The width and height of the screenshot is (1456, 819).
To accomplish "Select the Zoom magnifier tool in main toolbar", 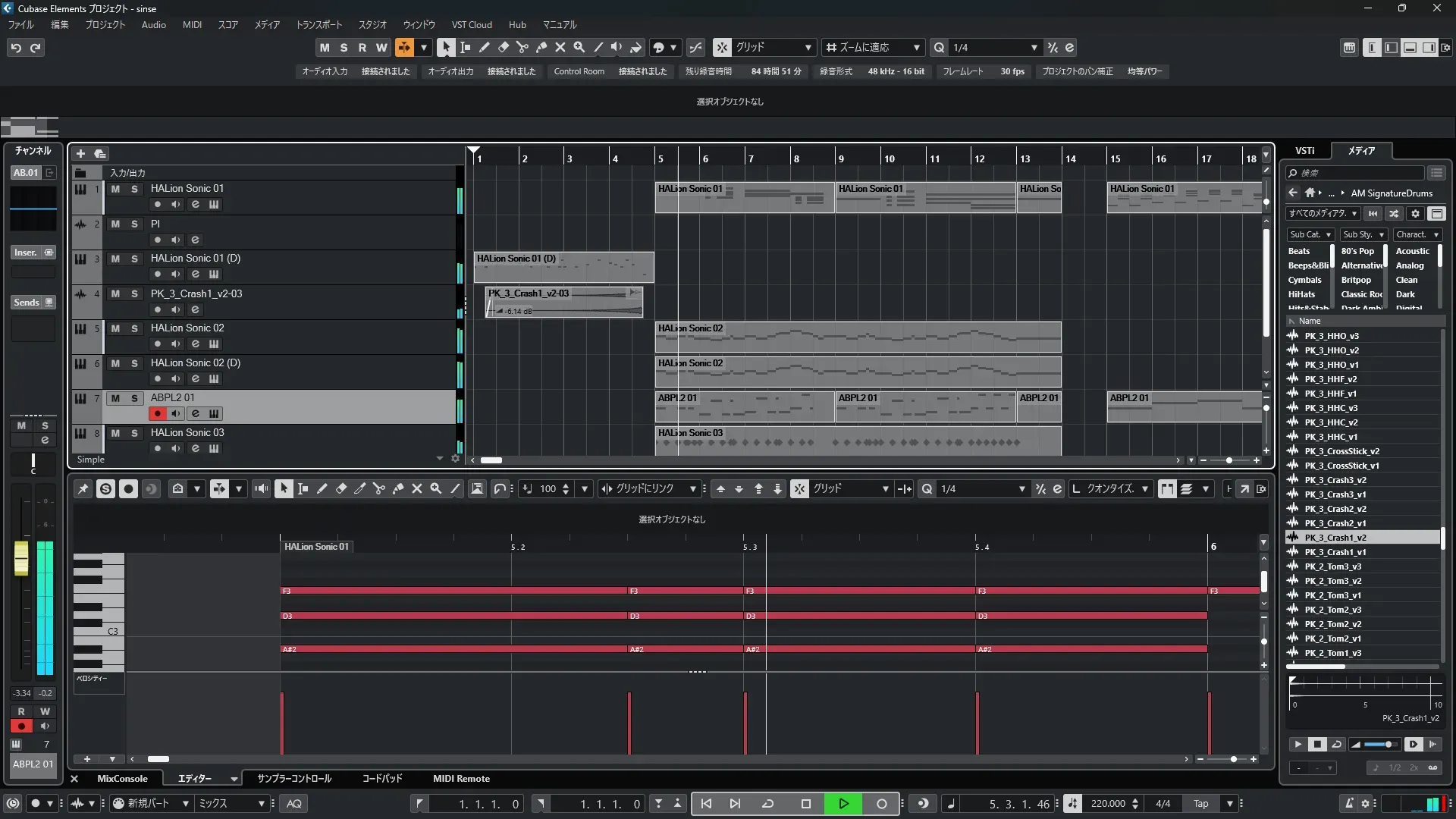I will [x=579, y=47].
